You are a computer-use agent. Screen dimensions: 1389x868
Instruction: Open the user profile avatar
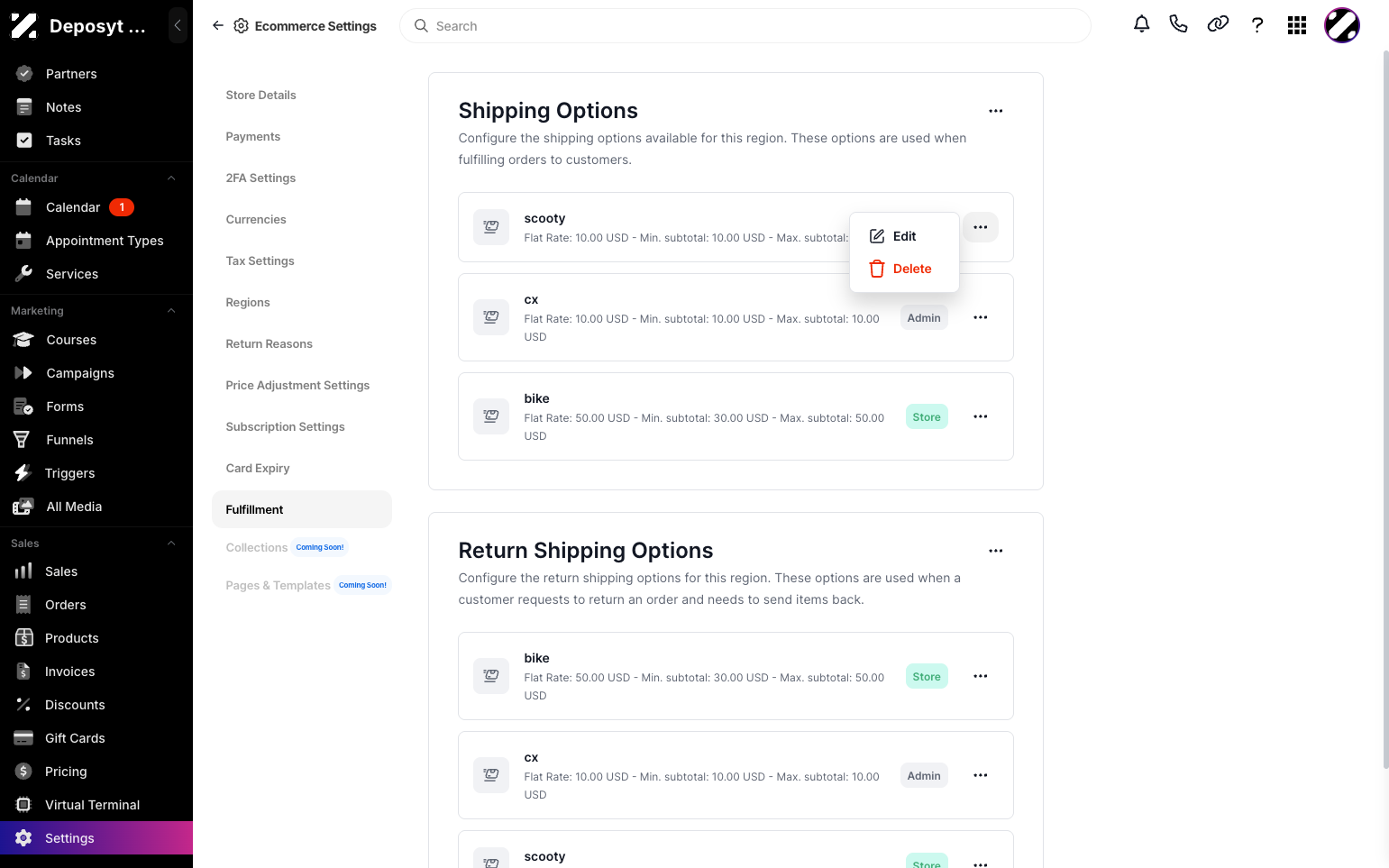point(1341,25)
